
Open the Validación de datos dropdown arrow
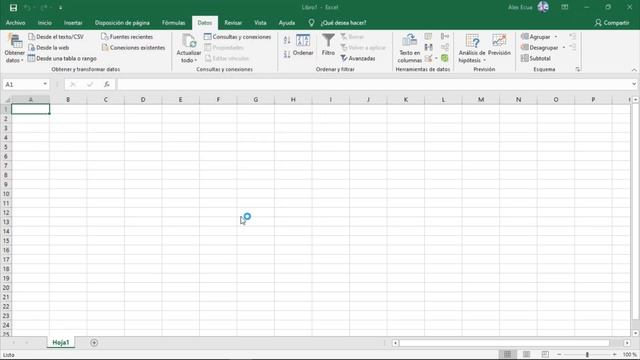[436, 58]
